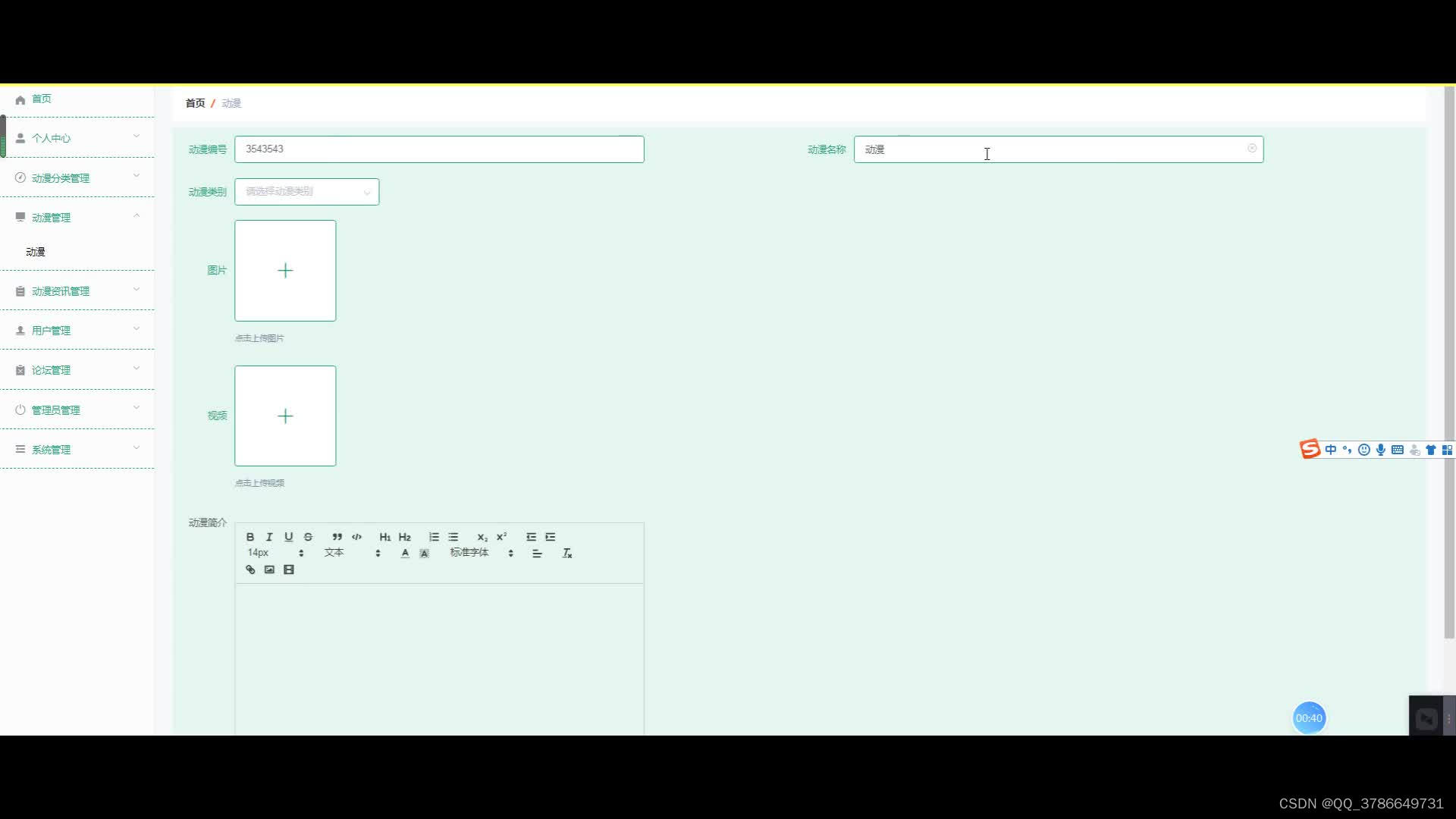
Task: Upload a video via the 视频 plus box
Action: point(285,416)
